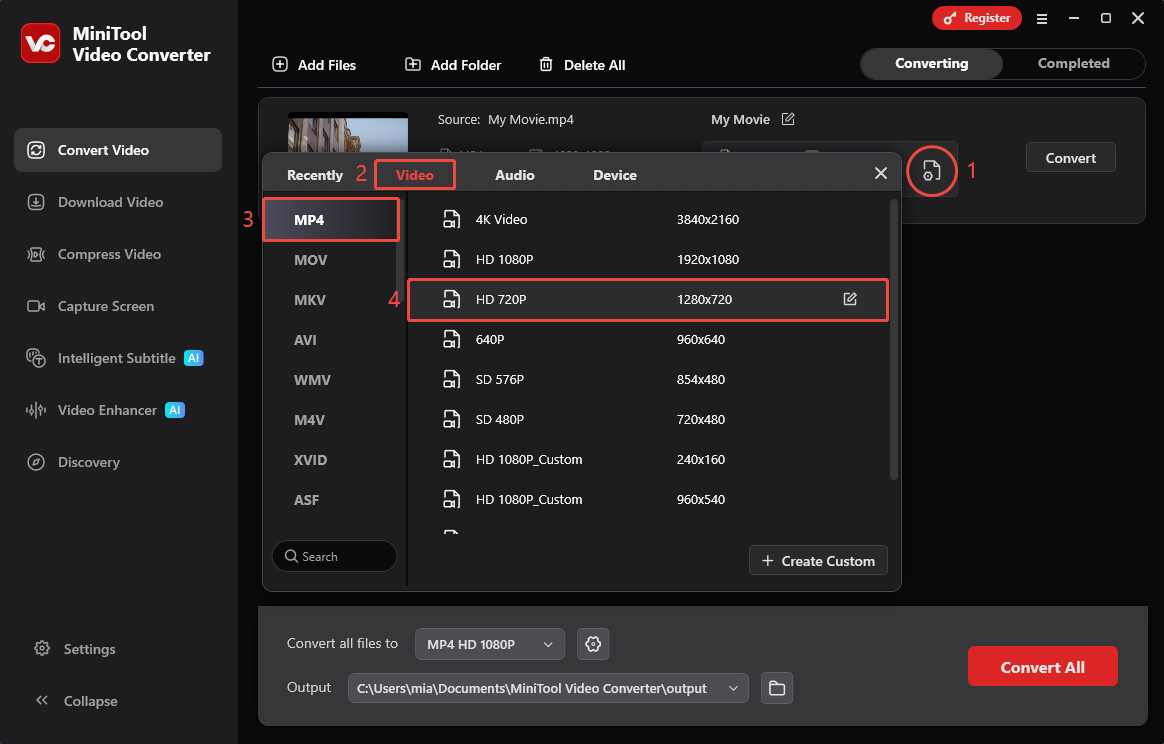Select the Audio tab
The image size is (1164, 744).
[x=514, y=175]
